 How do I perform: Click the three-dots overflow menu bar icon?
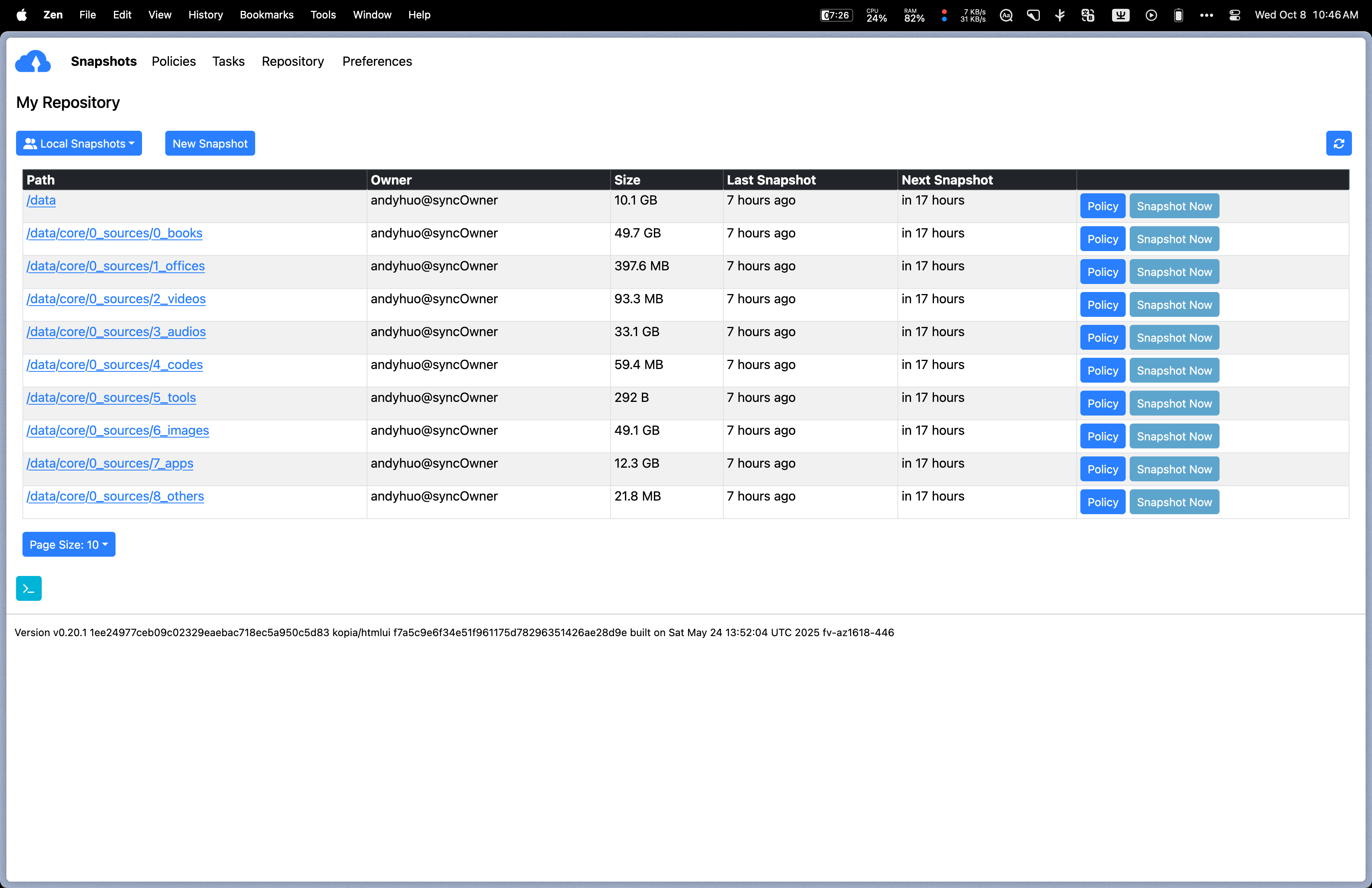[x=1207, y=15]
